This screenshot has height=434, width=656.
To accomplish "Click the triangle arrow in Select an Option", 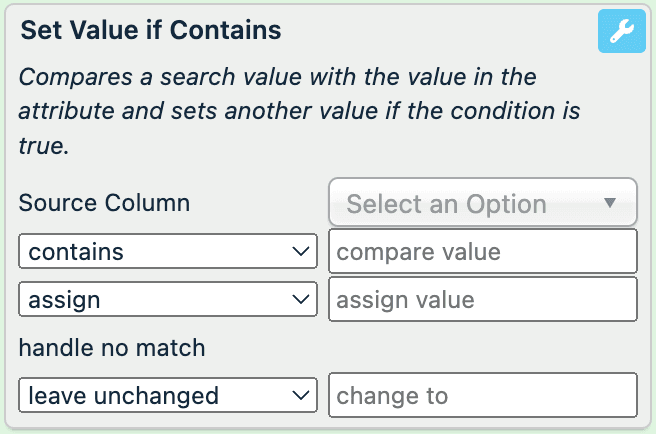I will [x=611, y=203].
